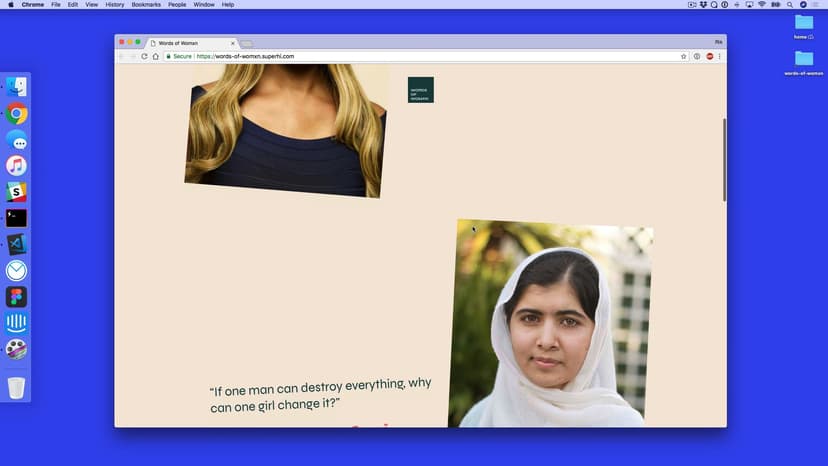This screenshot has width=828, height=466.
Task: Bookmark this page with the star icon
Action: [684, 56]
